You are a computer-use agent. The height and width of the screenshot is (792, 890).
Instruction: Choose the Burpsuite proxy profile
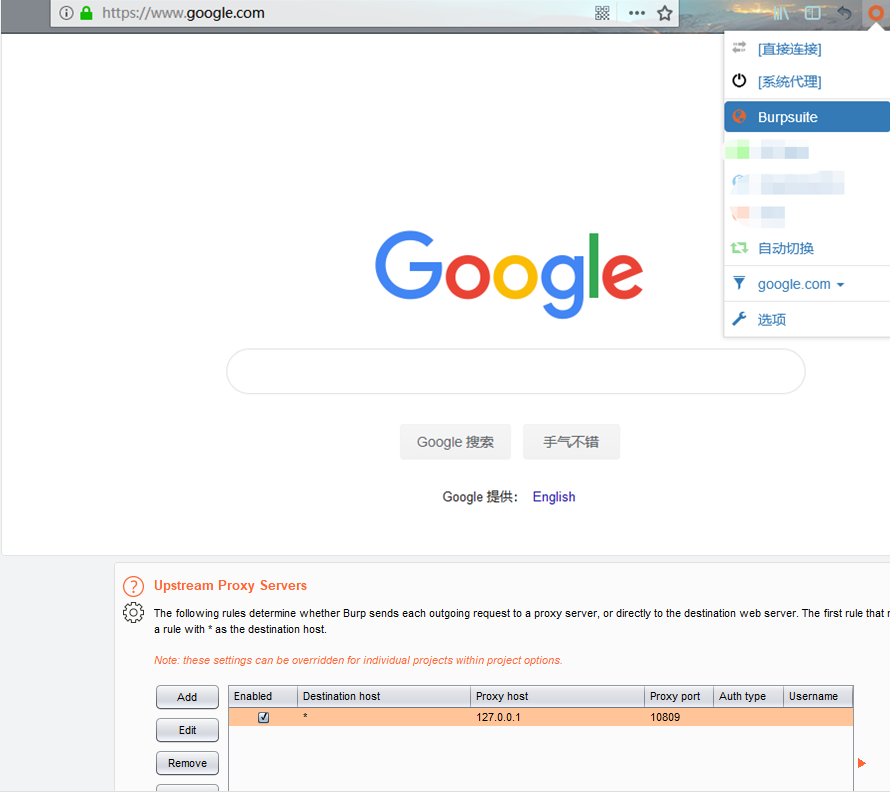[x=807, y=116]
